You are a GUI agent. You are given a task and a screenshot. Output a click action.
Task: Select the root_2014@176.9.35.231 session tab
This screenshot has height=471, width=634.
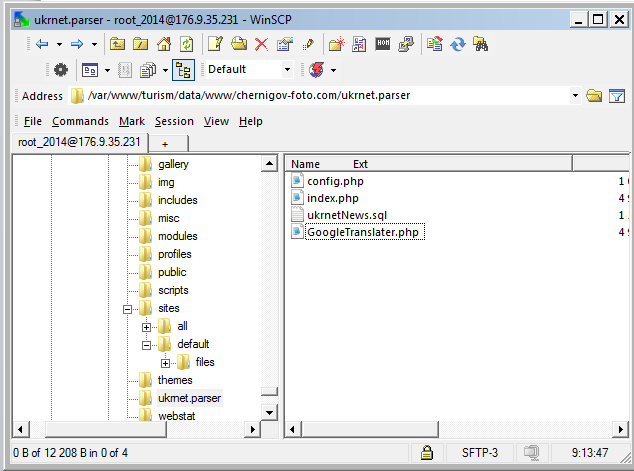click(80, 142)
